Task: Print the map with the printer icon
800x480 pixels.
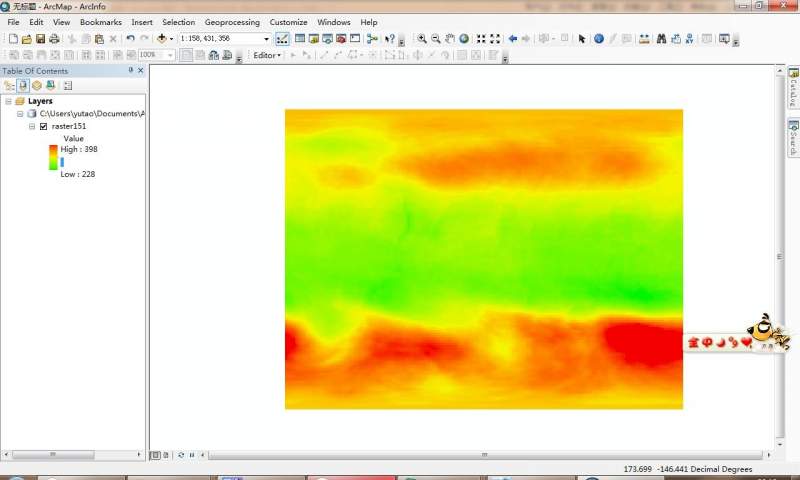Action: 54,39
